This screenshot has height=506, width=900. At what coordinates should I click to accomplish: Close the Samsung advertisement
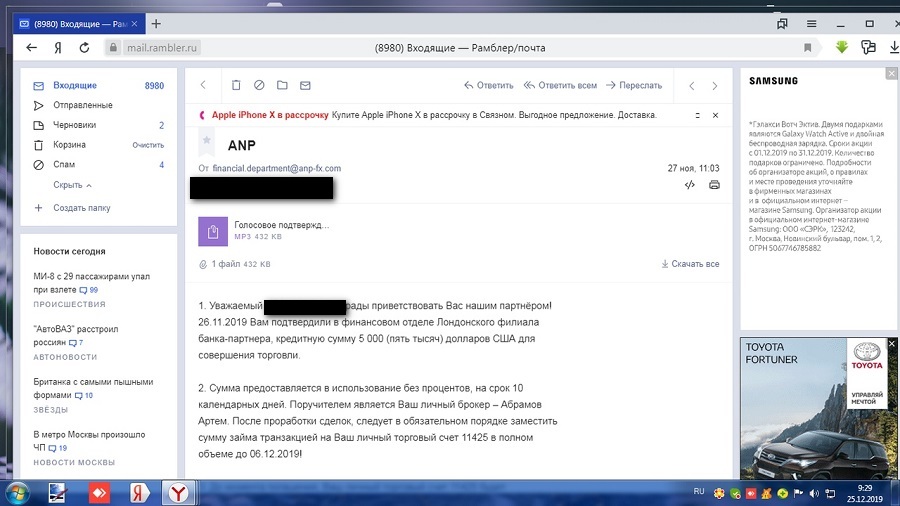coord(891,73)
